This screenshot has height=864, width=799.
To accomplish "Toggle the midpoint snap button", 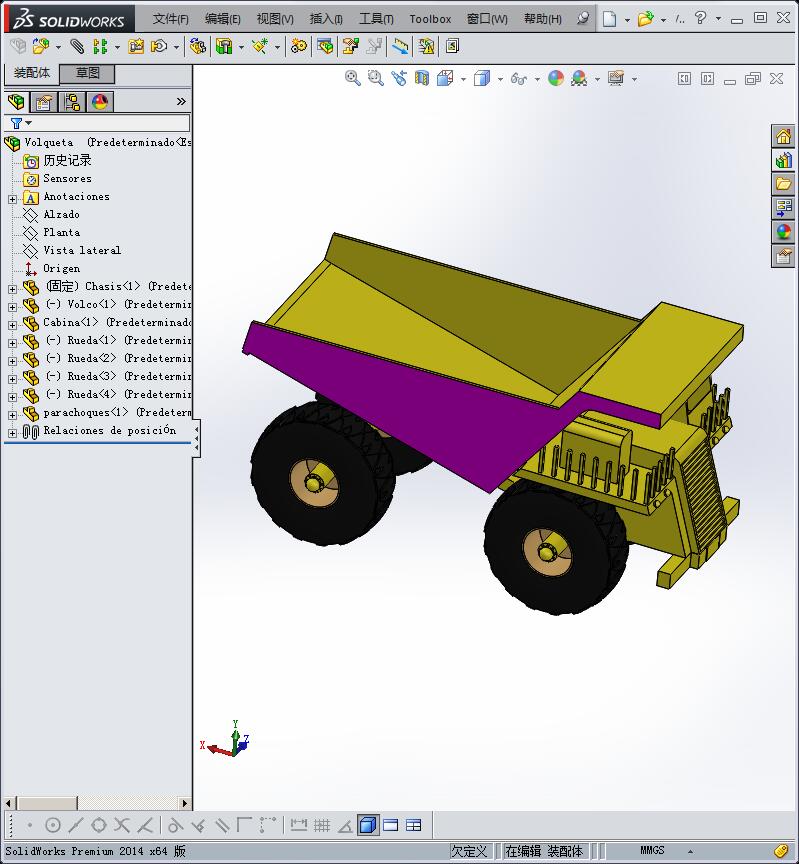I will [x=76, y=825].
